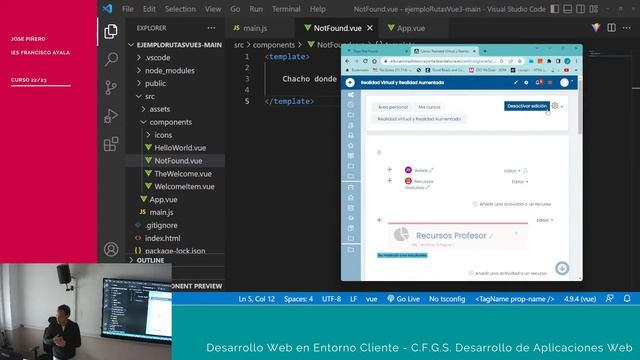The height and width of the screenshot is (360, 640).
Task: Open the Selection menu
Action: click(180, 9)
